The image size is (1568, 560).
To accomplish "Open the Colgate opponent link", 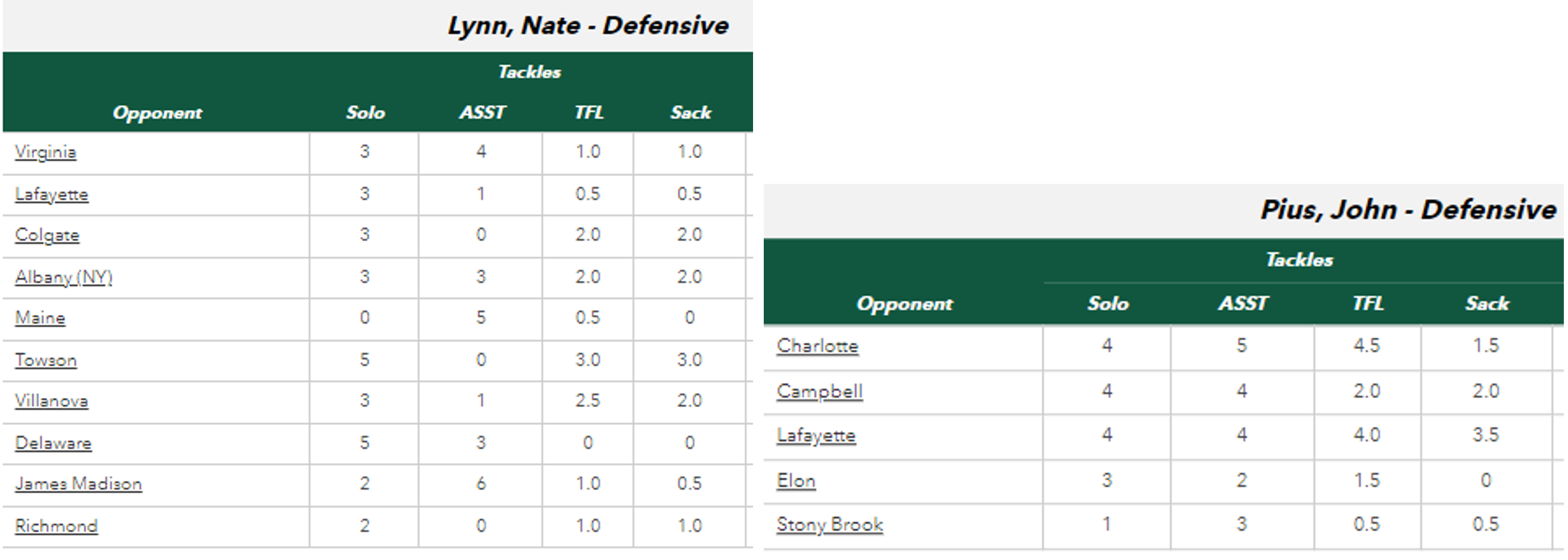I will click(47, 235).
